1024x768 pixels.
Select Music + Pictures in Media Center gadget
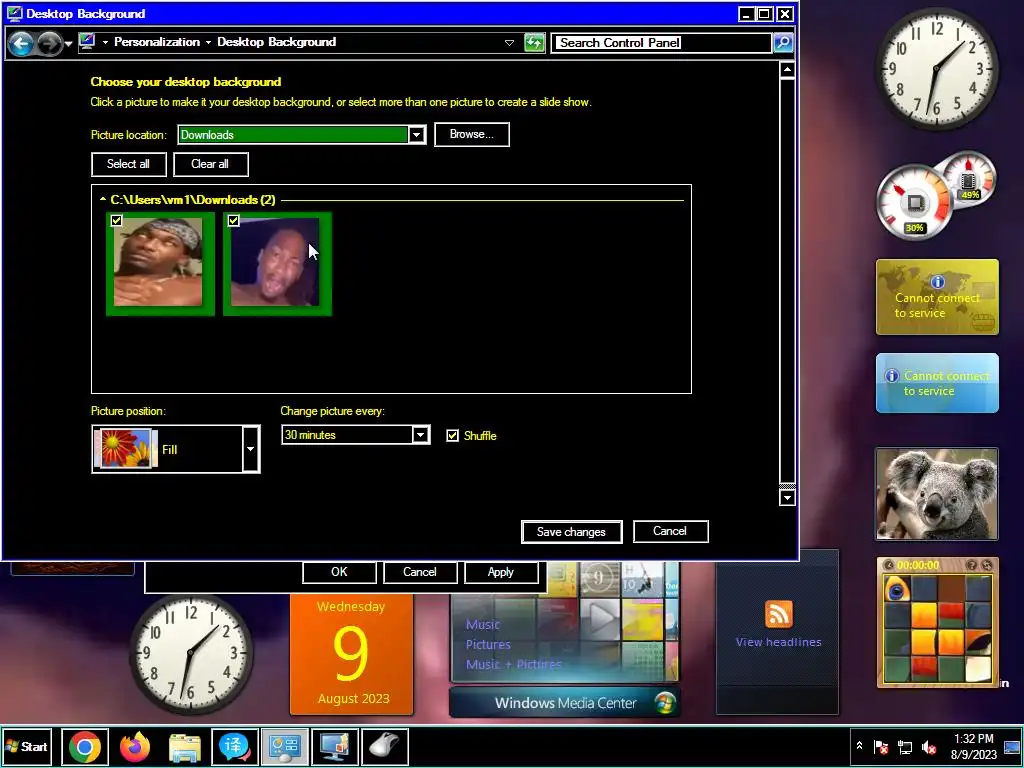513,664
